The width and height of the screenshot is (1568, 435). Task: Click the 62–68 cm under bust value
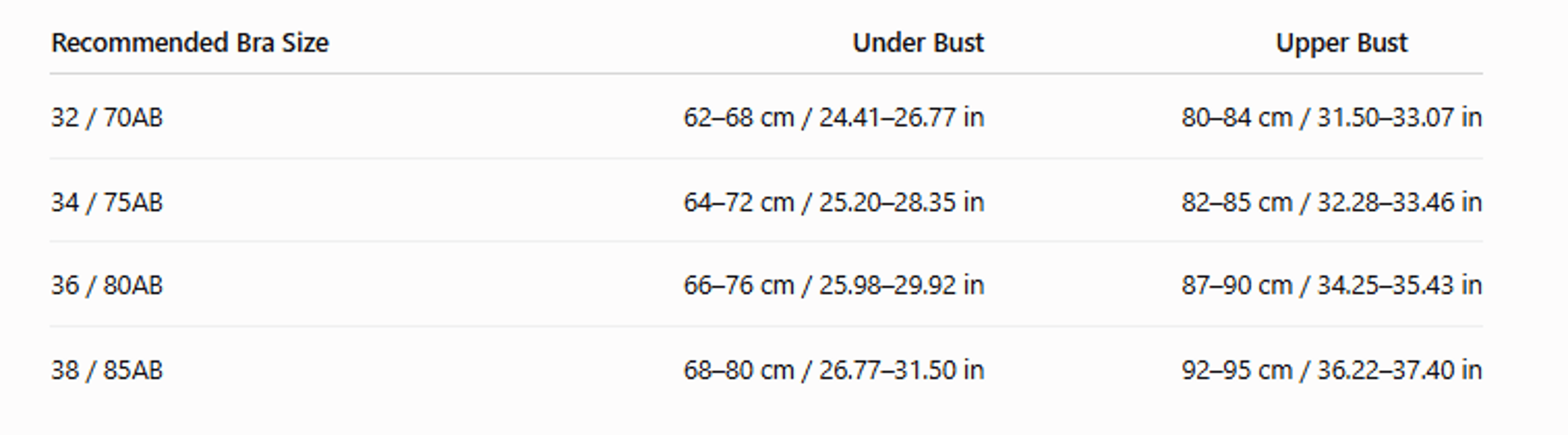click(x=739, y=118)
